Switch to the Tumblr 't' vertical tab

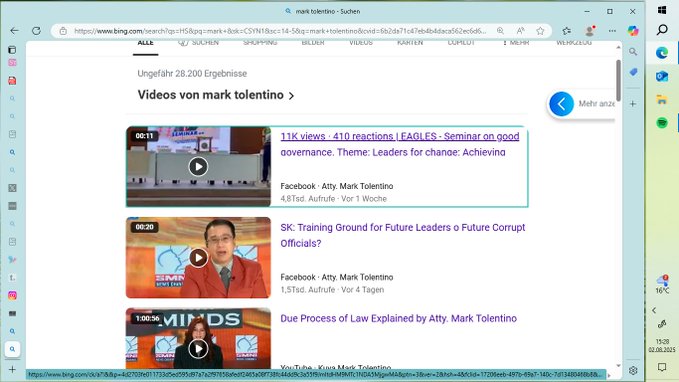click(12, 278)
